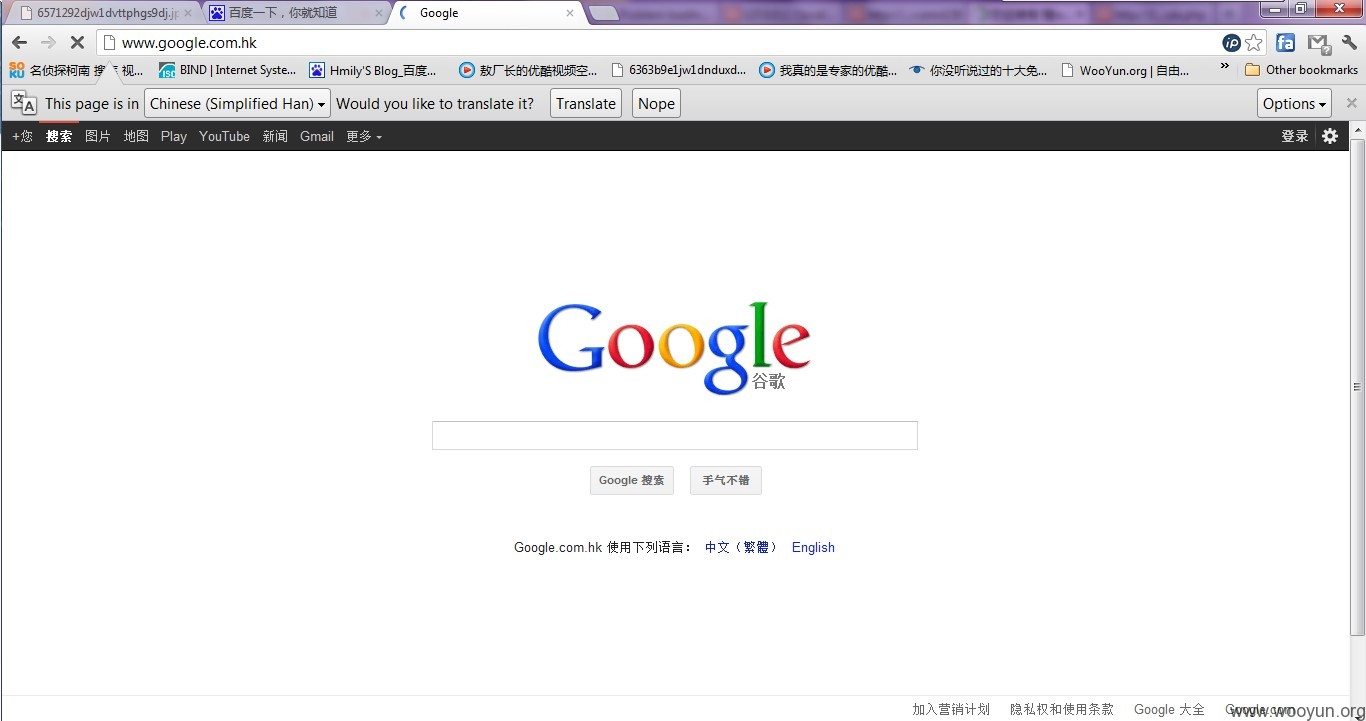Close the 6571292djw1dvttphgs9dj tab
1366x721 pixels.
click(x=188, y=13)
